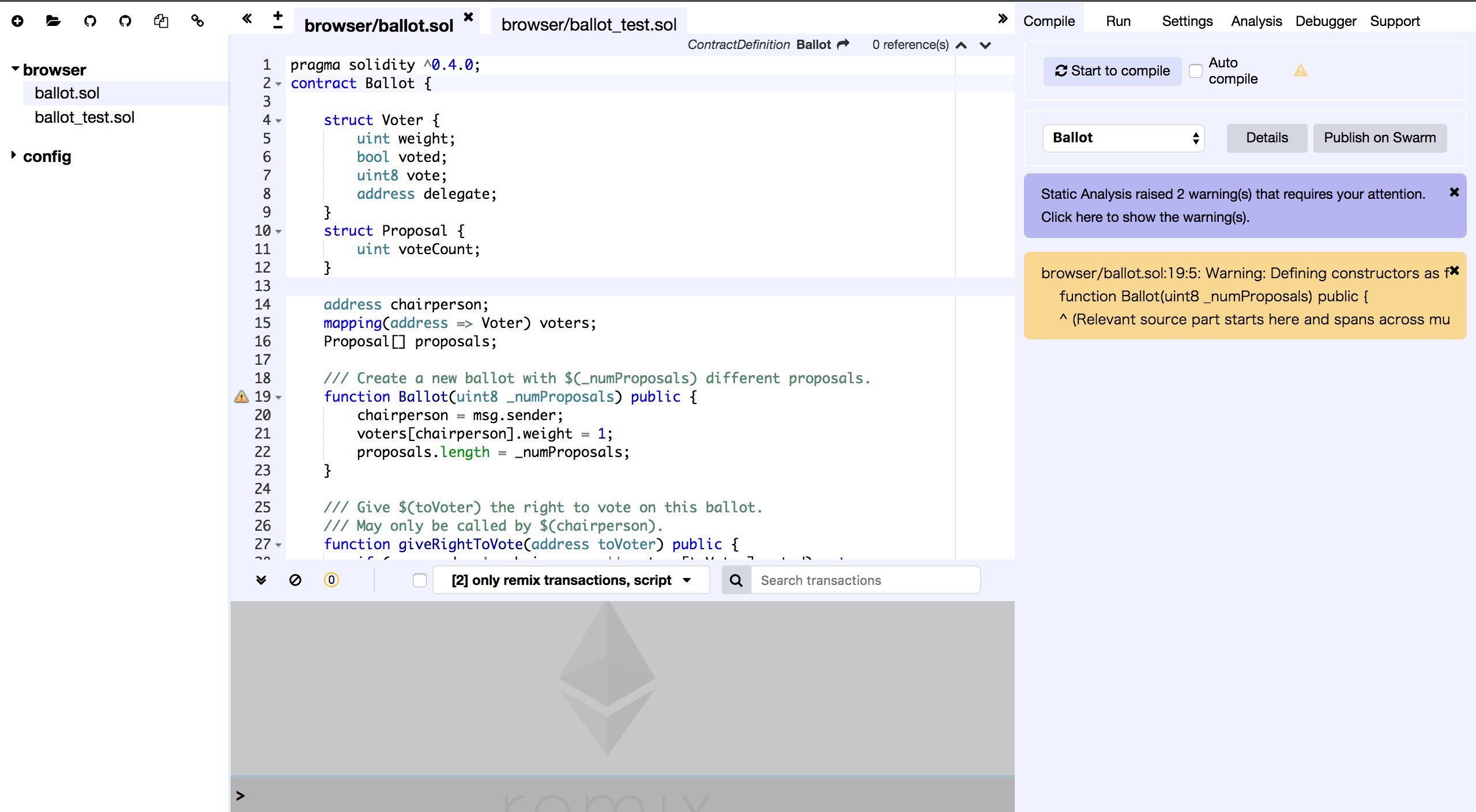This screenshot has height=812, width=1476.
Task: Focus the Search transactions field
Action: pos(865,580)
